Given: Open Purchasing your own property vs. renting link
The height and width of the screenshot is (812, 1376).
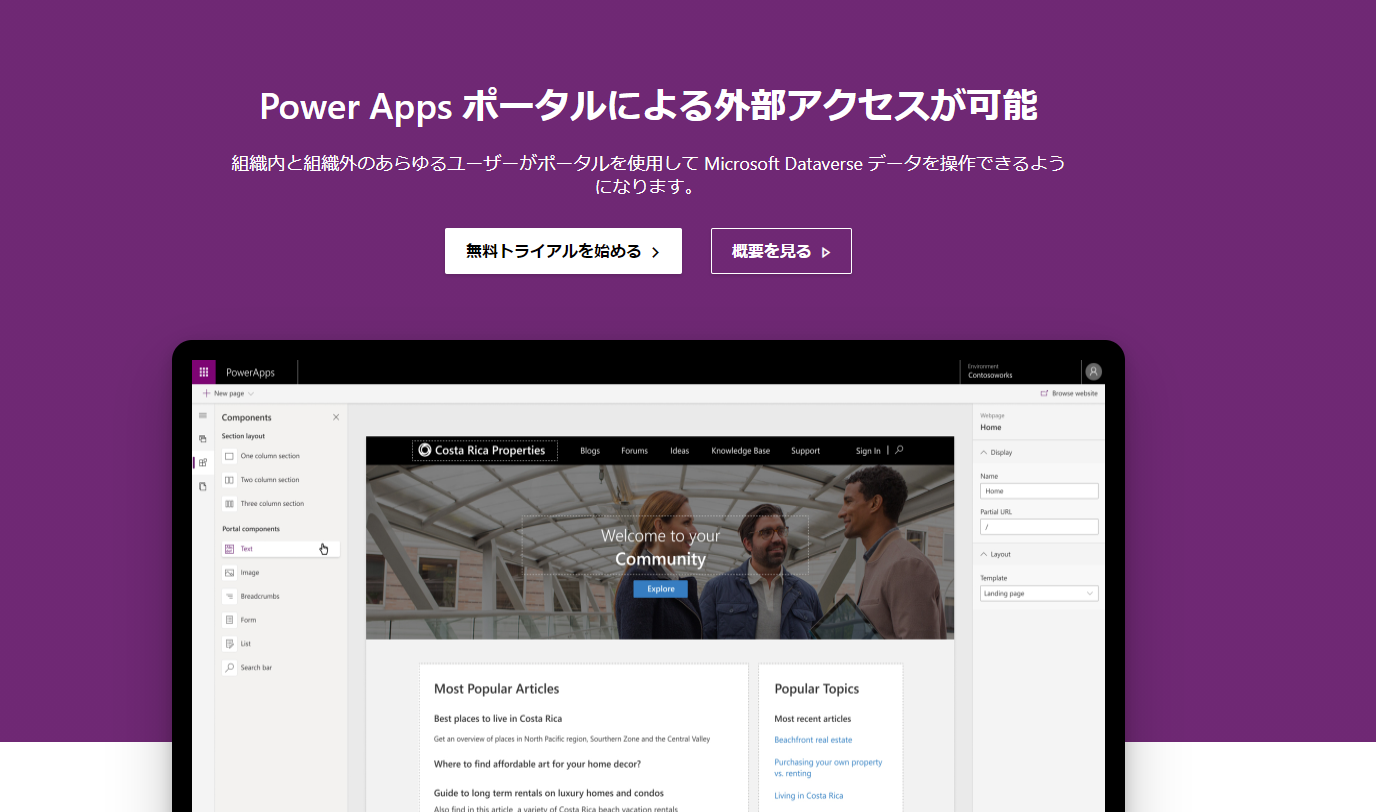Looking at the screenshot, I should click(828, 767).
